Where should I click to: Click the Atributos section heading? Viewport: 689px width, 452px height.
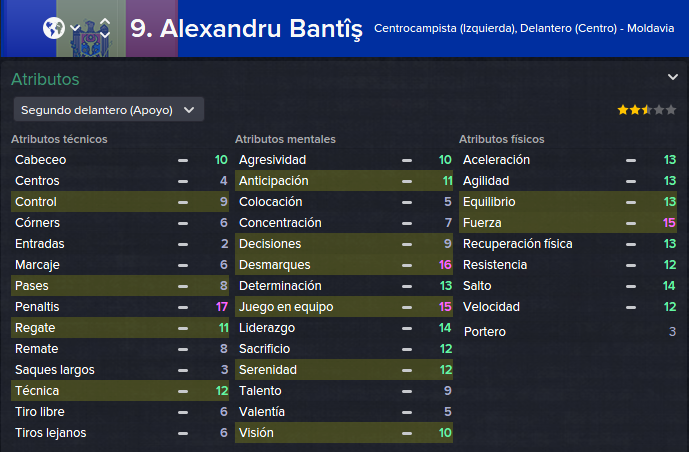click(45, 80)
